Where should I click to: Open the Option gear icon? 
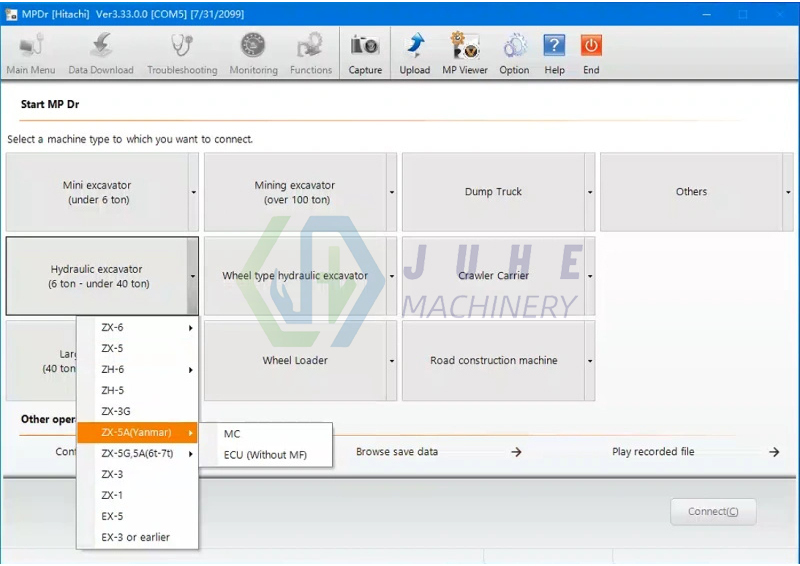click(514, 46)
